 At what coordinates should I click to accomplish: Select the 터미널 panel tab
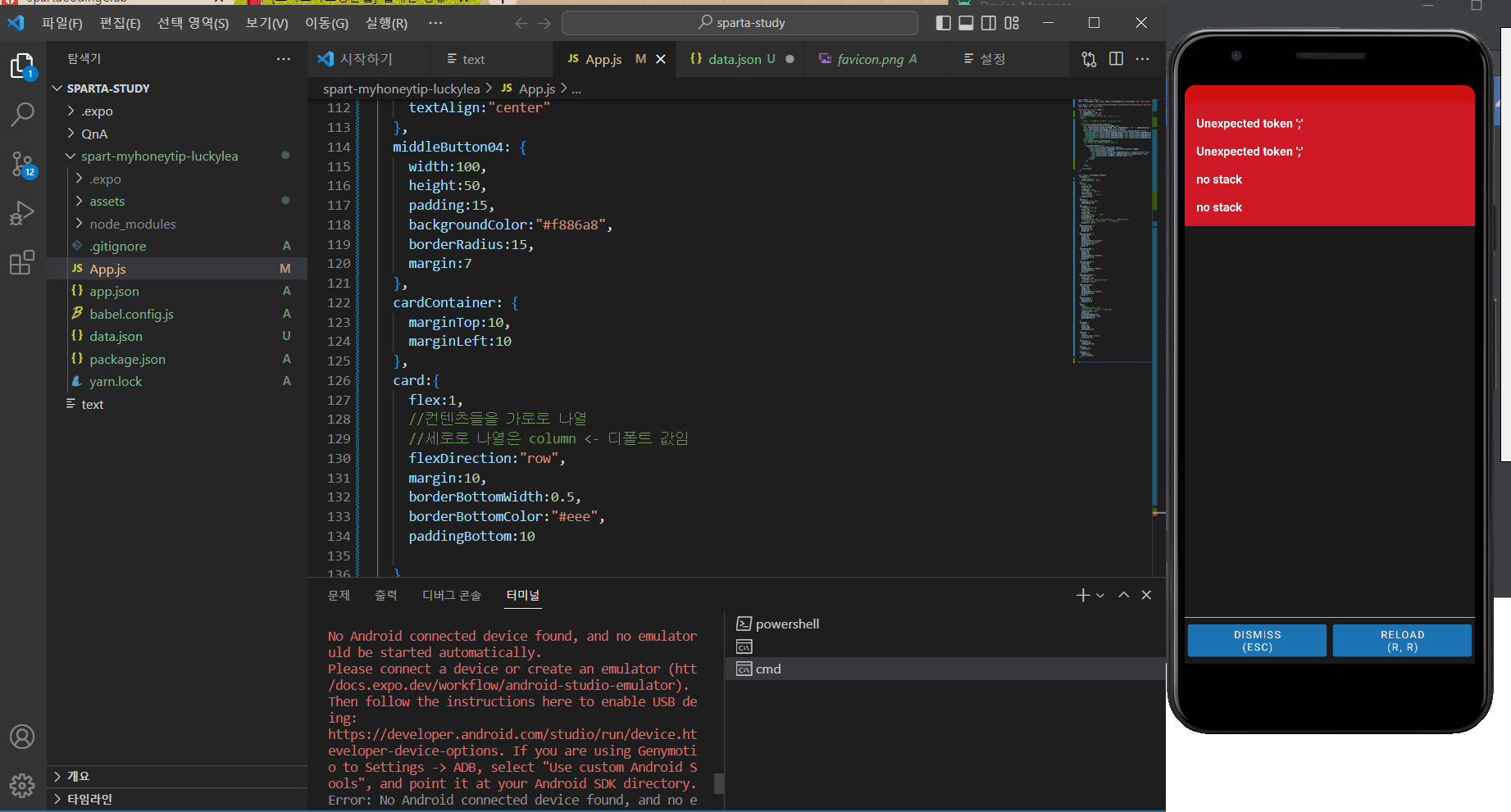pyautogui.click(x=523, y=596)
